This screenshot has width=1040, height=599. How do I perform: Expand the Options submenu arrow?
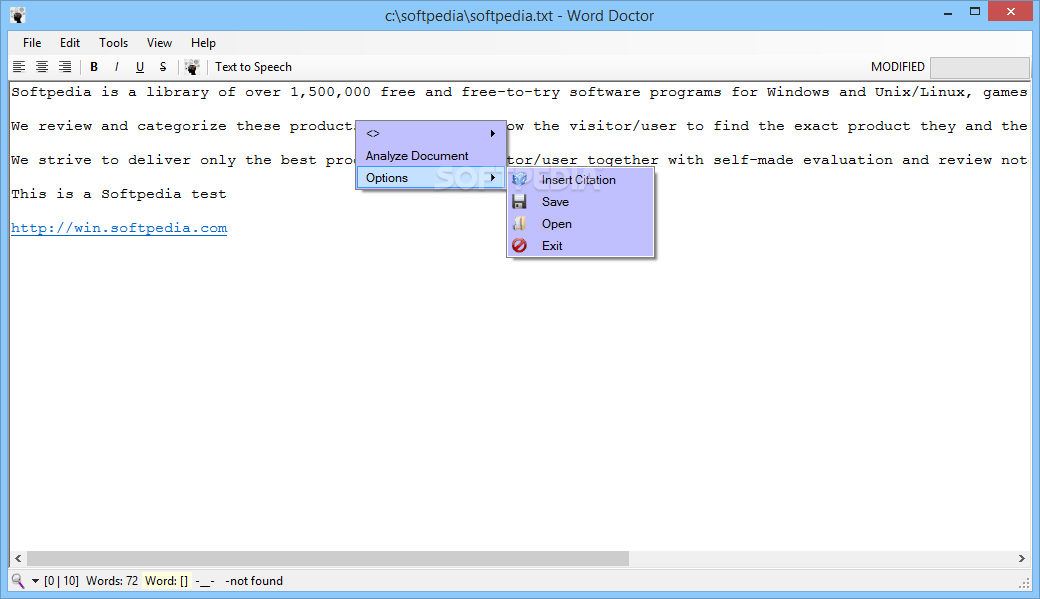coord(493,178)
